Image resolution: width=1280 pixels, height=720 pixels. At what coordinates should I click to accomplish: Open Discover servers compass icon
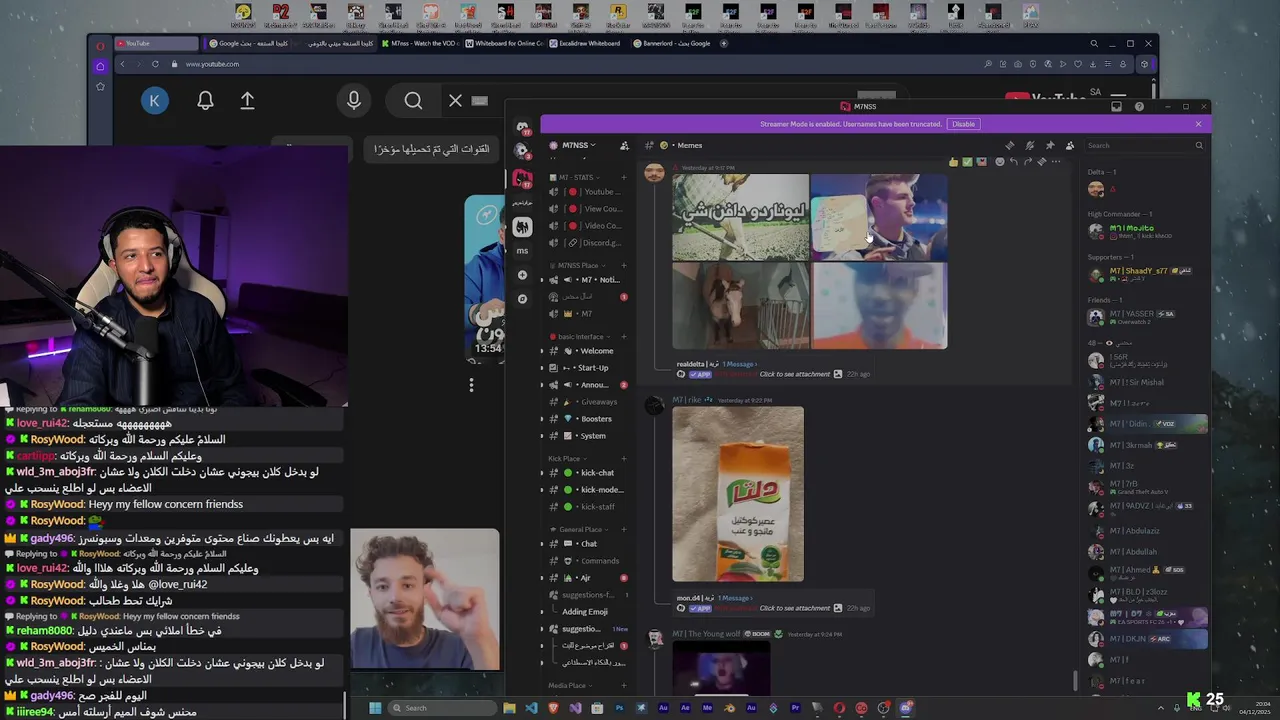click(522, 299)
